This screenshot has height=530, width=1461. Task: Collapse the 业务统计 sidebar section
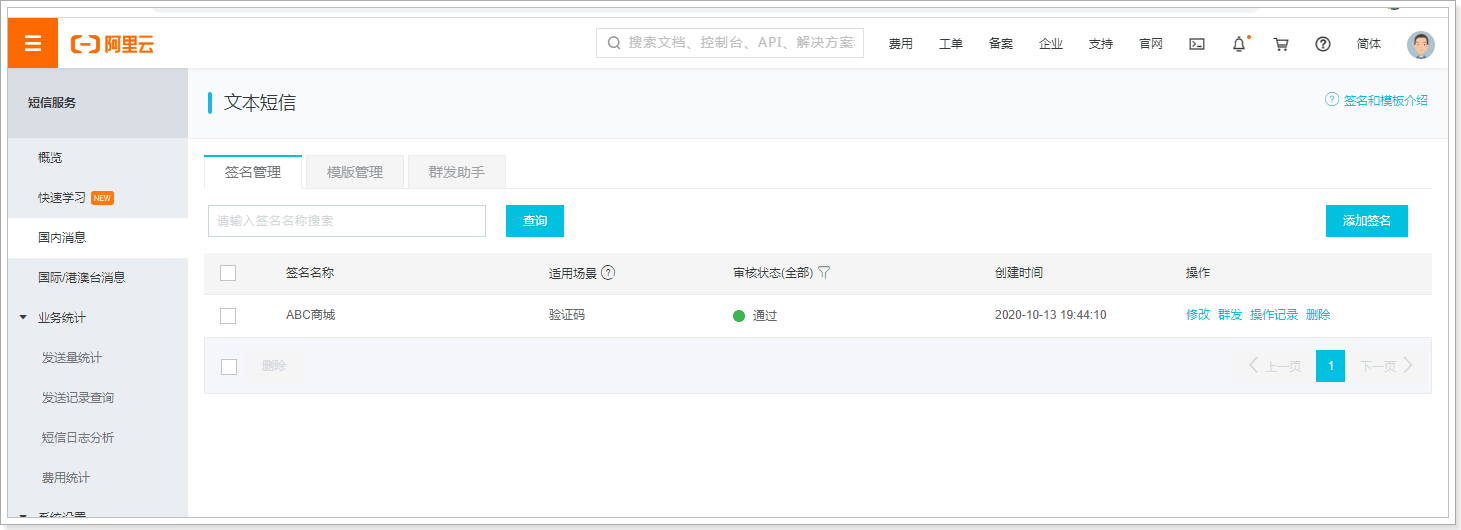(23, 318)
